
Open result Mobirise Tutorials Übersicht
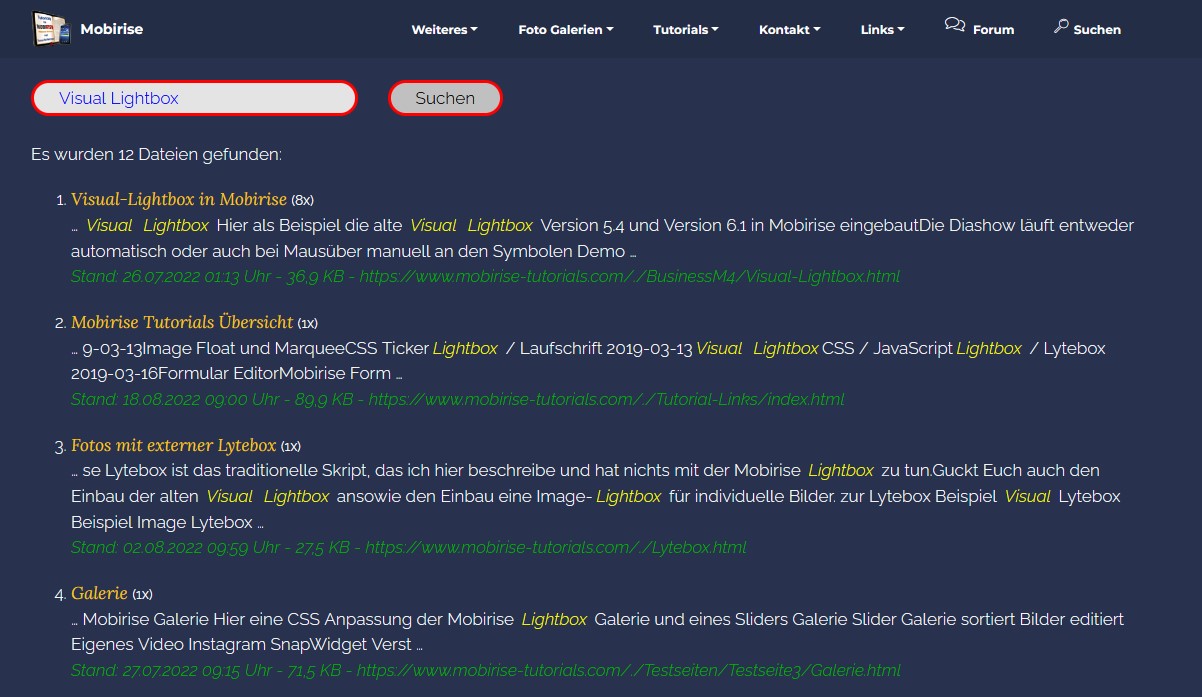point(182,322)
